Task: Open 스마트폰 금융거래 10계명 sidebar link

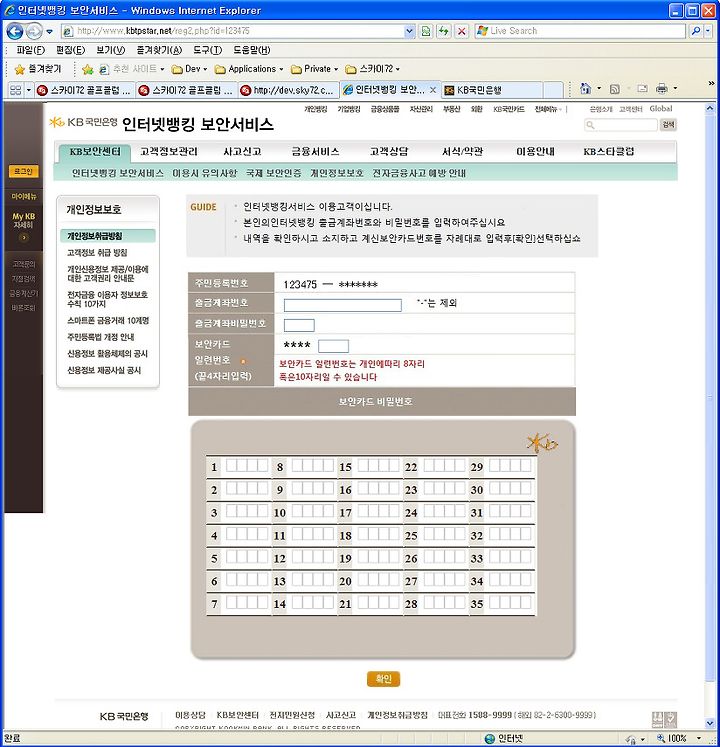Action: click(x=108, y=321)
